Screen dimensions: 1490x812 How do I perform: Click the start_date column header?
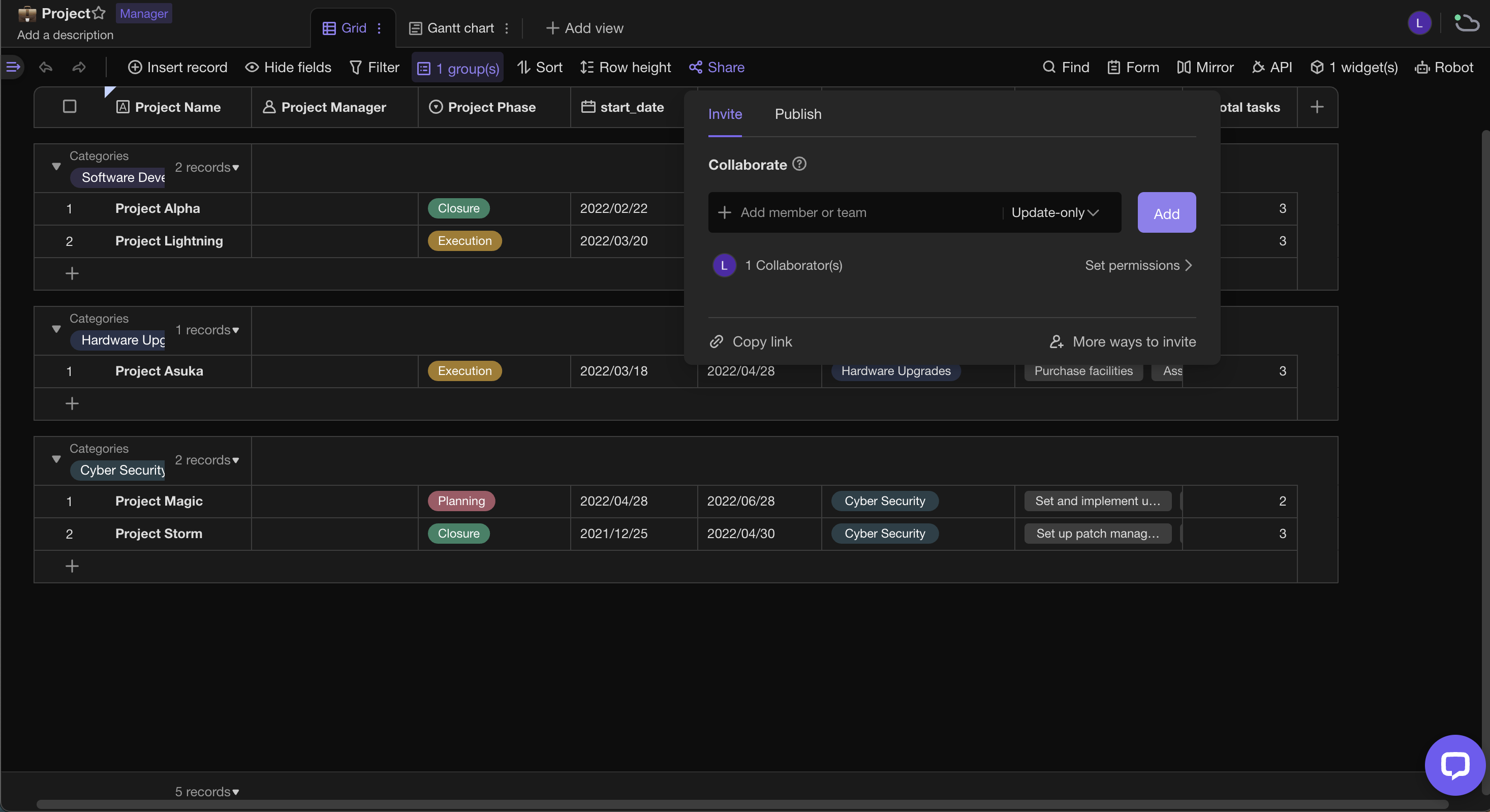(x=628, y=107)
